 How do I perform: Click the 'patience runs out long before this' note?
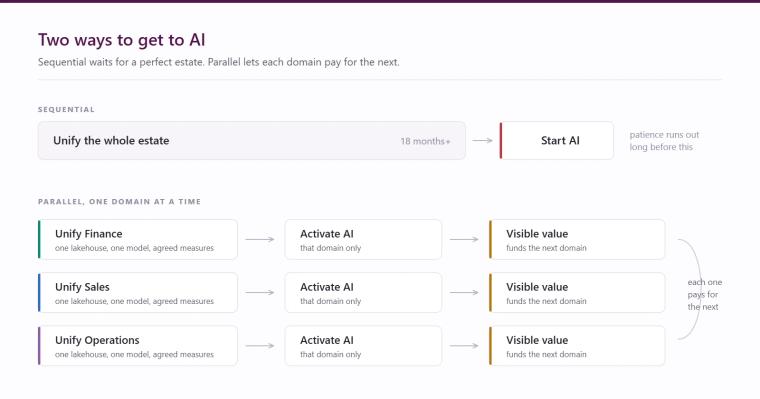click(x=664, y=141)
